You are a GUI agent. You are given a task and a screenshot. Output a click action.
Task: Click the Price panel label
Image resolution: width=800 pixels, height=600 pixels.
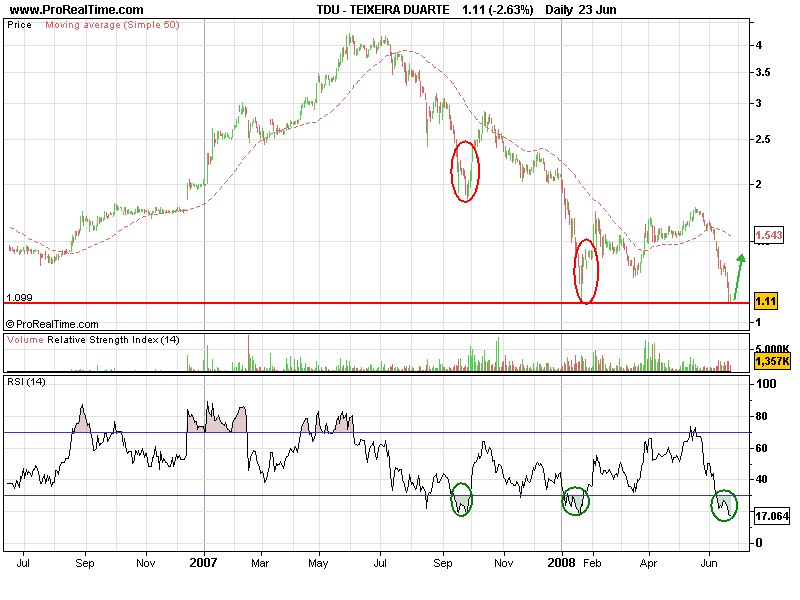click(19, 25)
